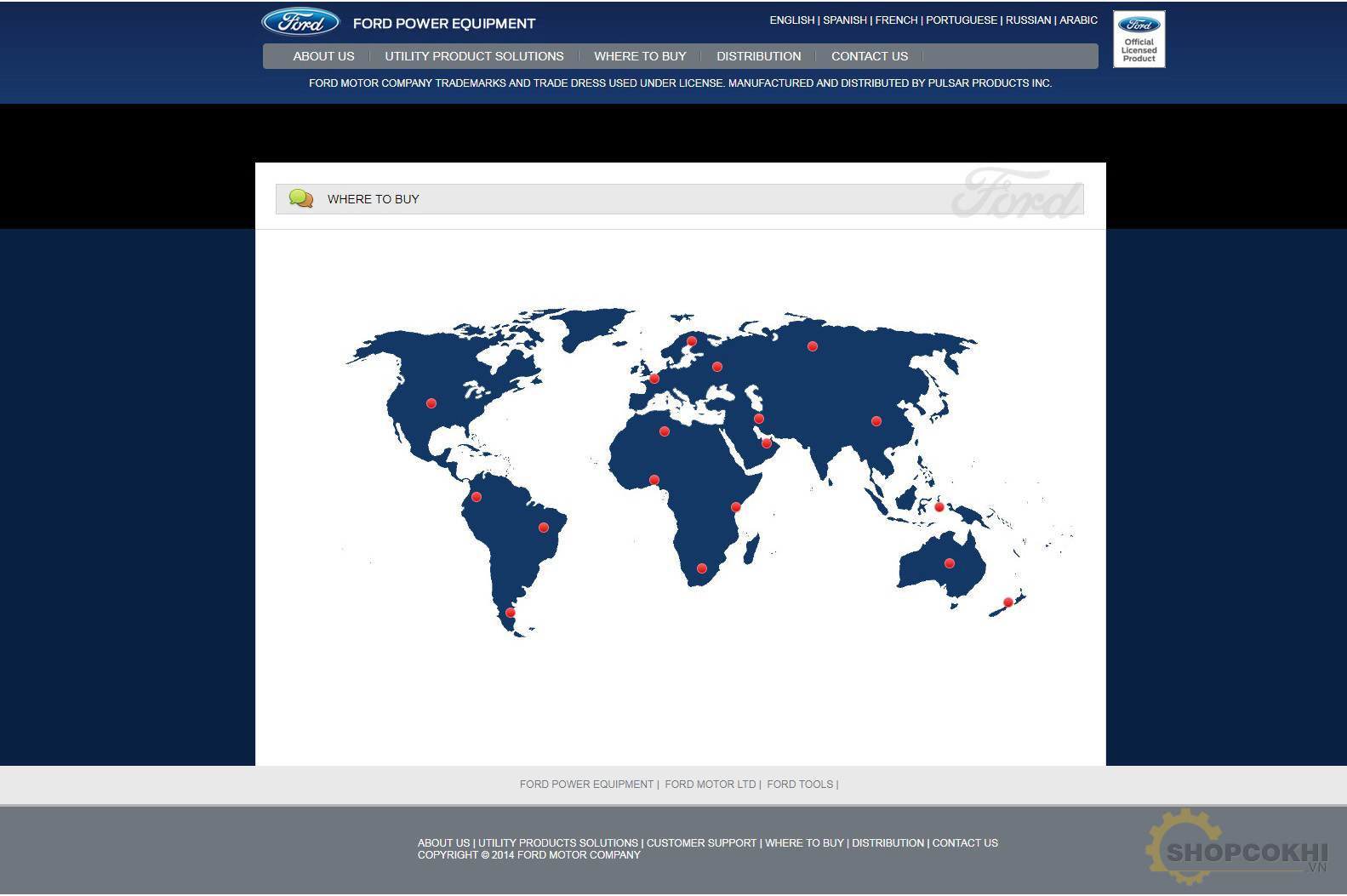This screenshot has height=896, width=1347.
Task: Click the Where To Buy section heading
Action: pyautogui.click(x=374, y=199)
